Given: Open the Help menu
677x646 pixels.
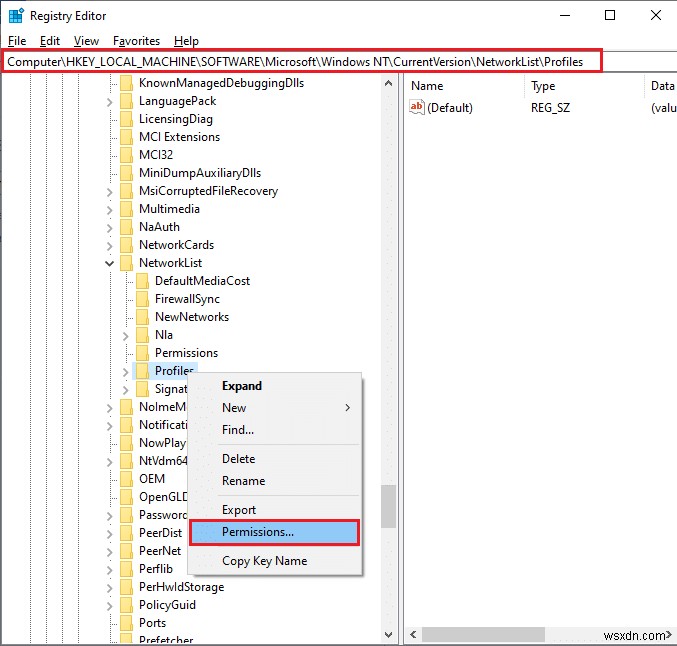Looking at the screenshot, I should click(187, 41).
